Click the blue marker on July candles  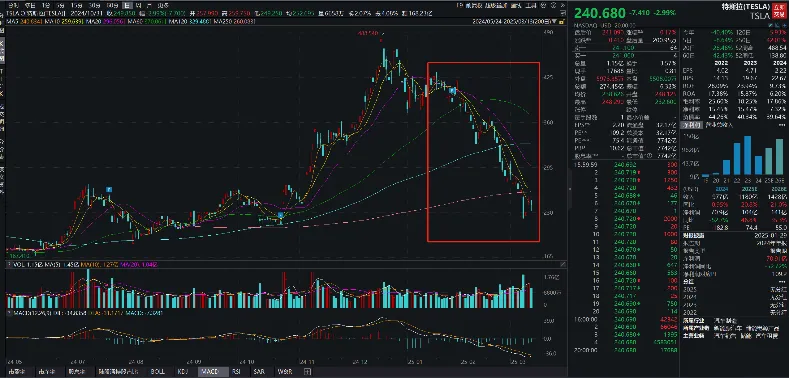pyautogui.click(x=109, y=190)
